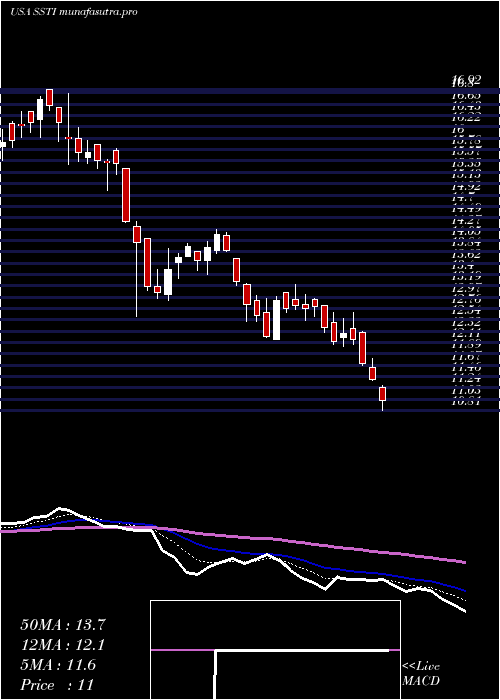Click the 'Price : 11' value
This screenshot has height=700, width=500.
point(57,685)
